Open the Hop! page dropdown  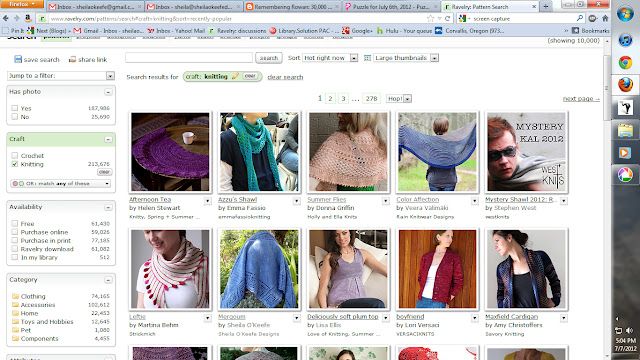398,98
